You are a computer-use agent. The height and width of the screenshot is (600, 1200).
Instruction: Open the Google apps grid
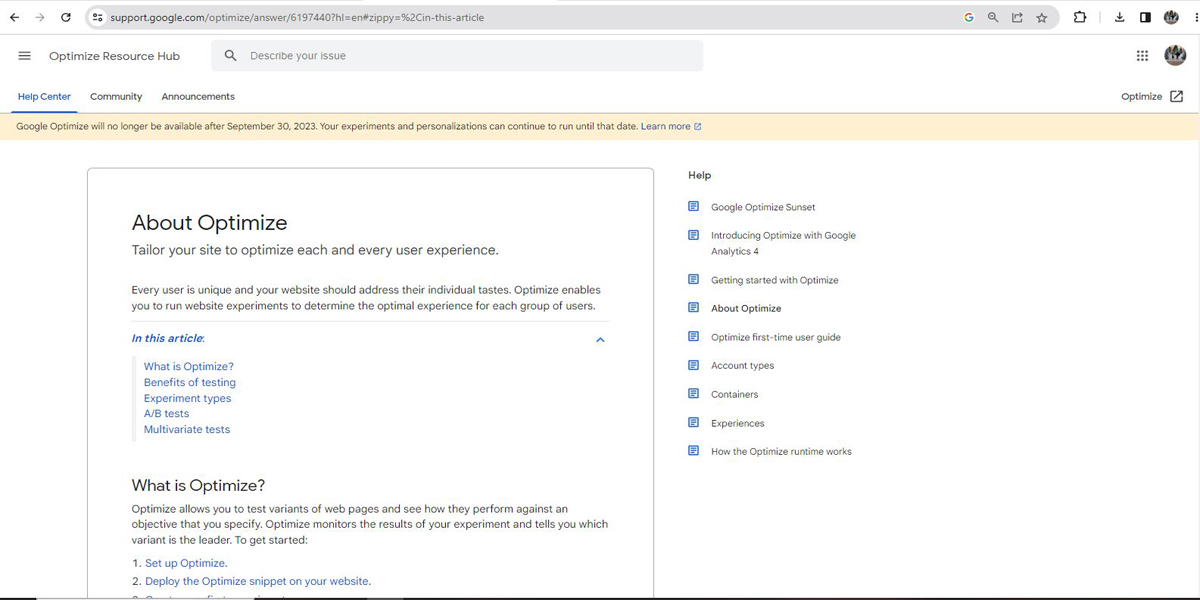pos(1142,56)
